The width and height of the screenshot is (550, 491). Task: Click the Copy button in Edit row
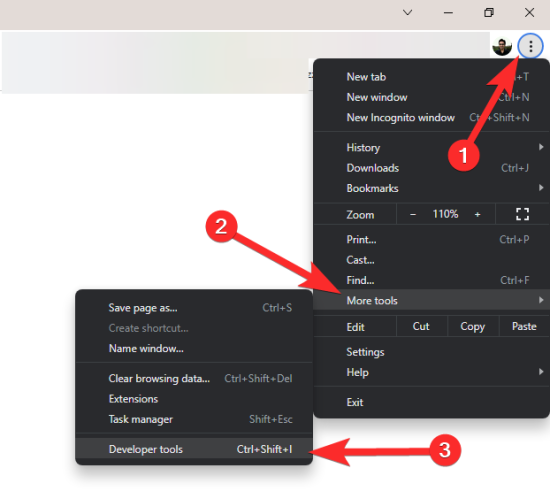tap(472, 326)
